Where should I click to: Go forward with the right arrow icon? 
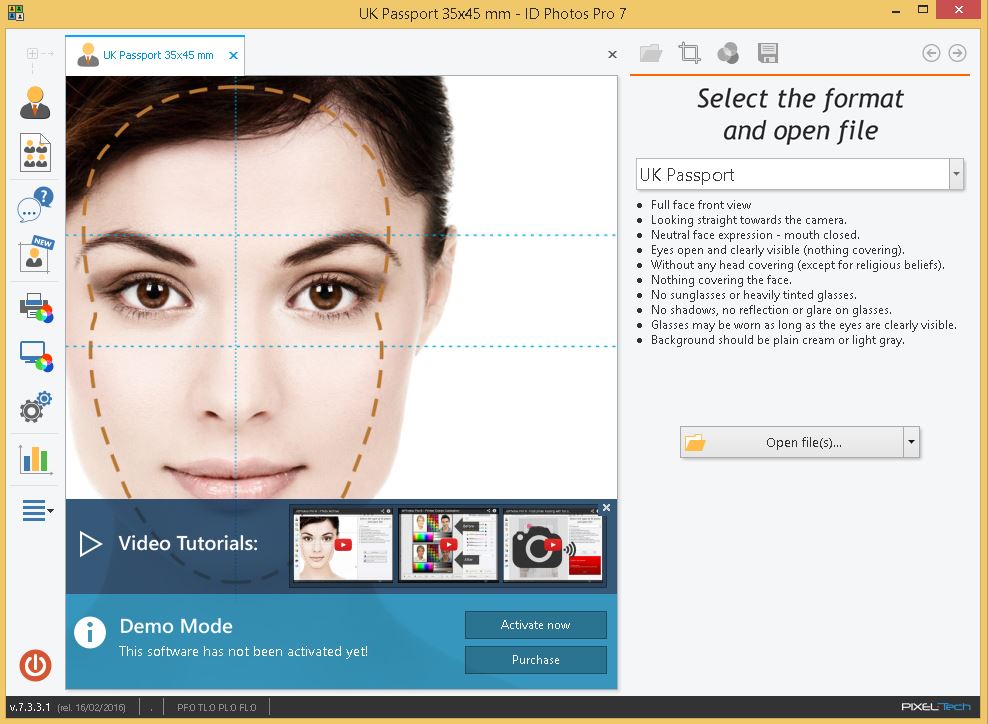(957, 53)
